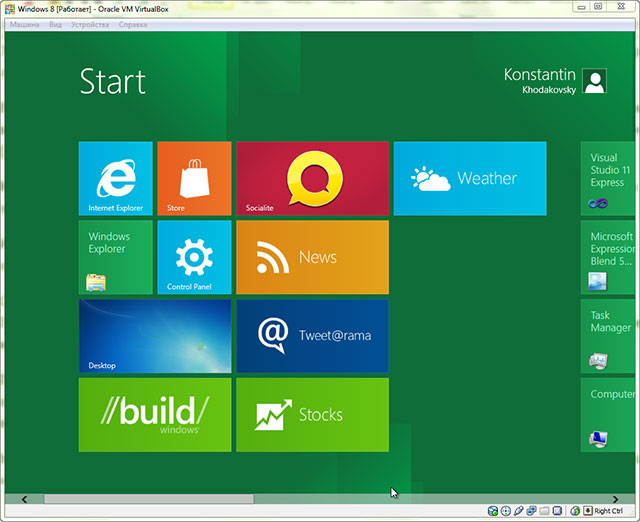Click the left scroll arrow
The height and width of the screenshot is (522, 640).
[x=24, y=499]
